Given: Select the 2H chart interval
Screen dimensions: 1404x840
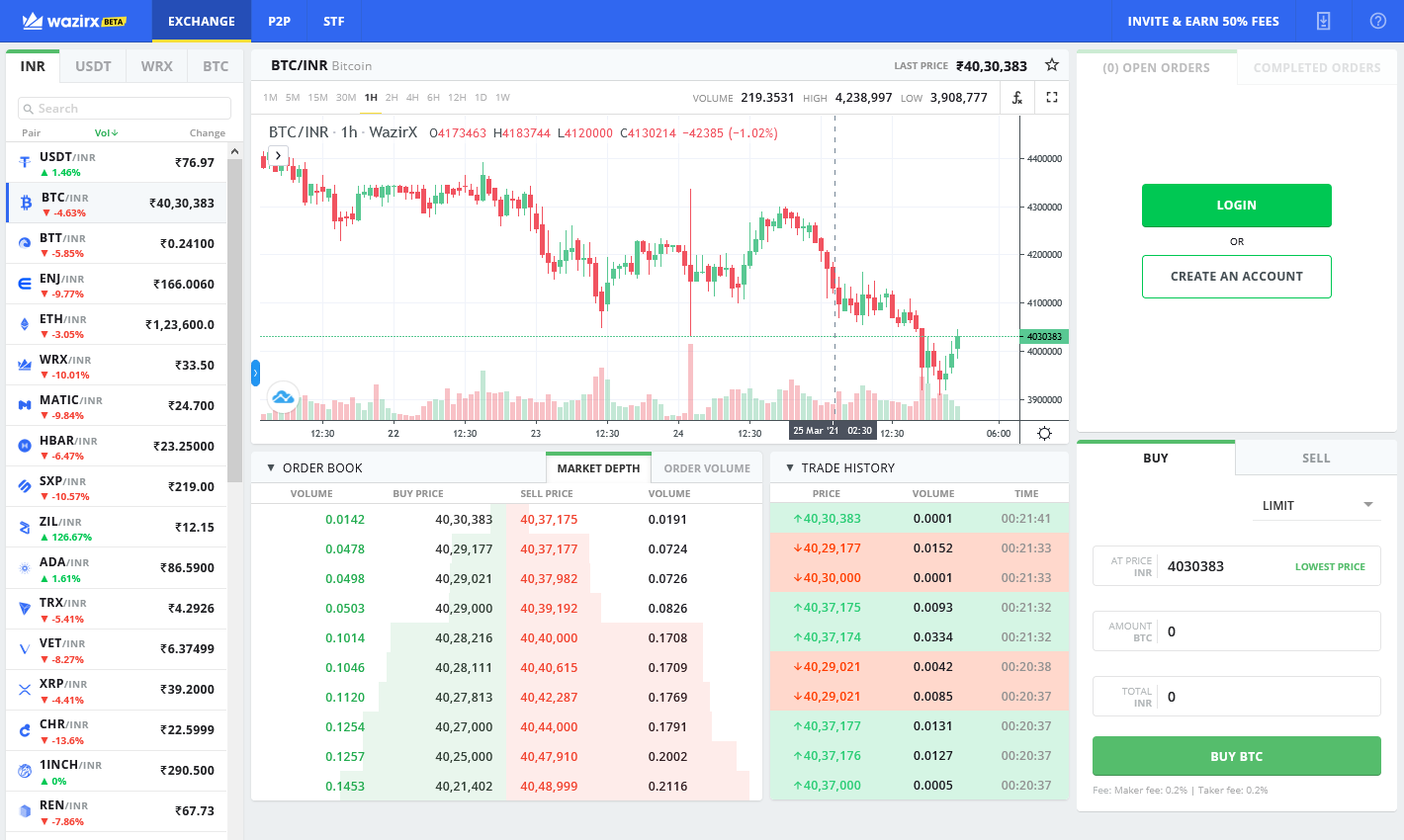Looking at the screenshot, I should 392,97.
